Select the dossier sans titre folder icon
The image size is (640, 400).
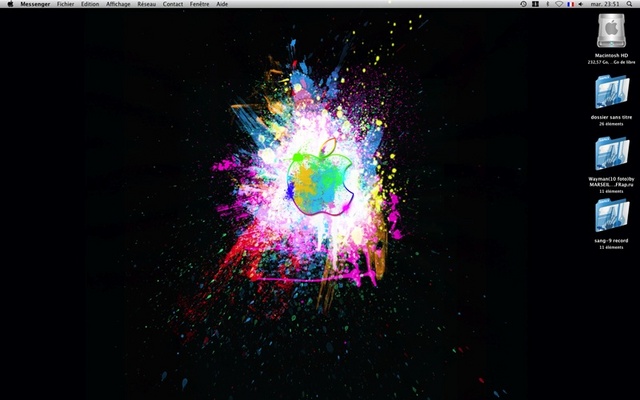[x=612, y=91]
